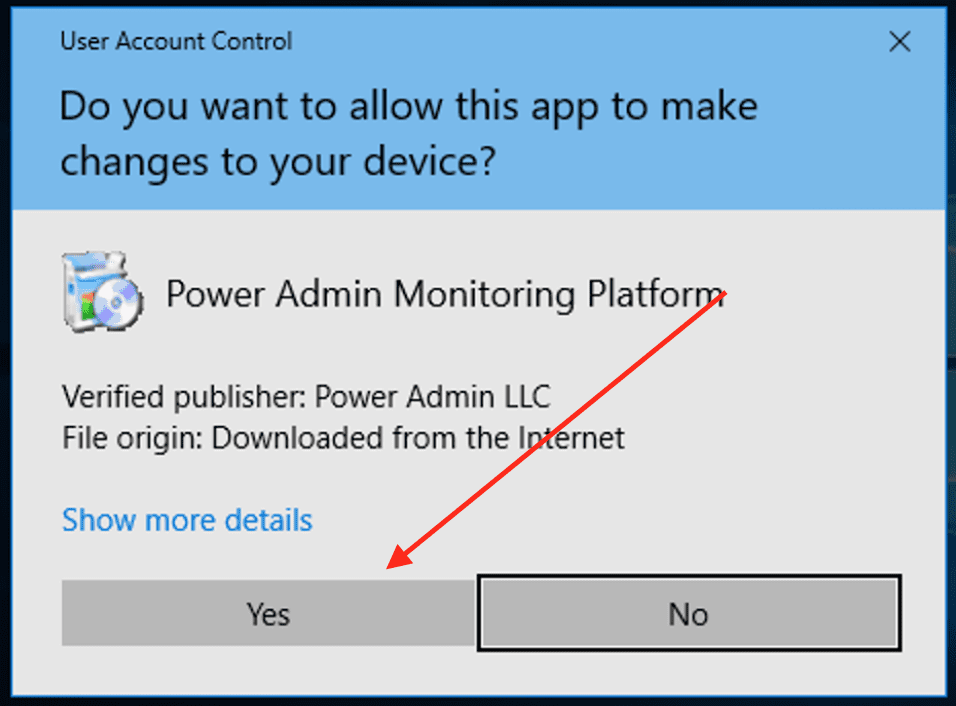Click the red arrow's arrowhead tip
This screenshot has height=706, width=956.
coord(390,567)
